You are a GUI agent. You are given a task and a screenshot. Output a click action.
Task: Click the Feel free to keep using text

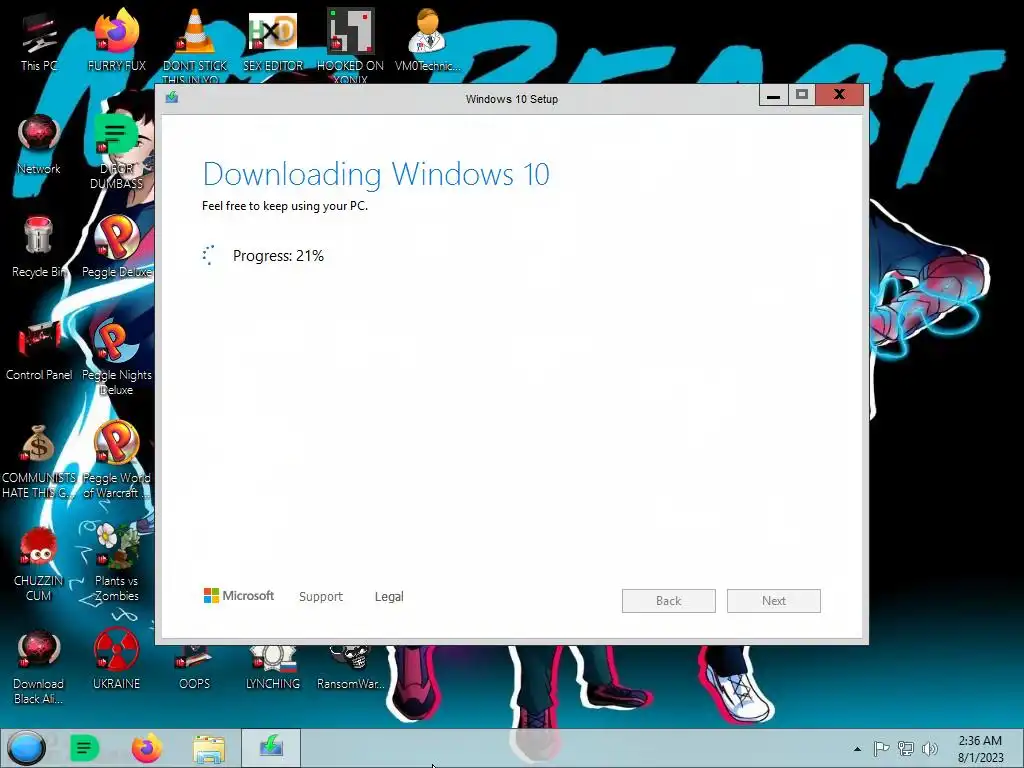285,206
